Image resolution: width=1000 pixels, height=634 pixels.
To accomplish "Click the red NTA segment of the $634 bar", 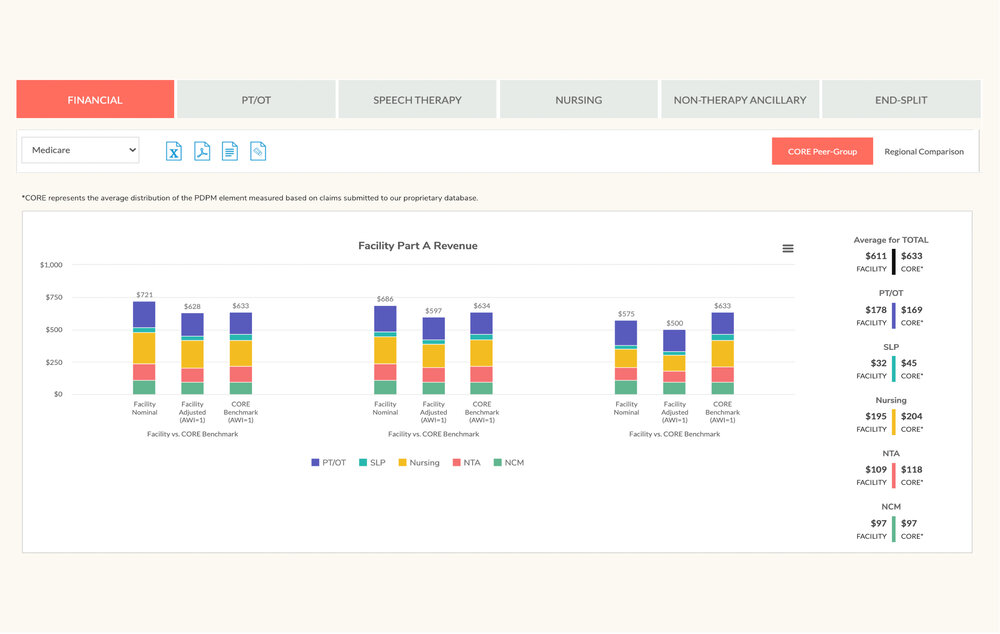I will click(482, 374).
